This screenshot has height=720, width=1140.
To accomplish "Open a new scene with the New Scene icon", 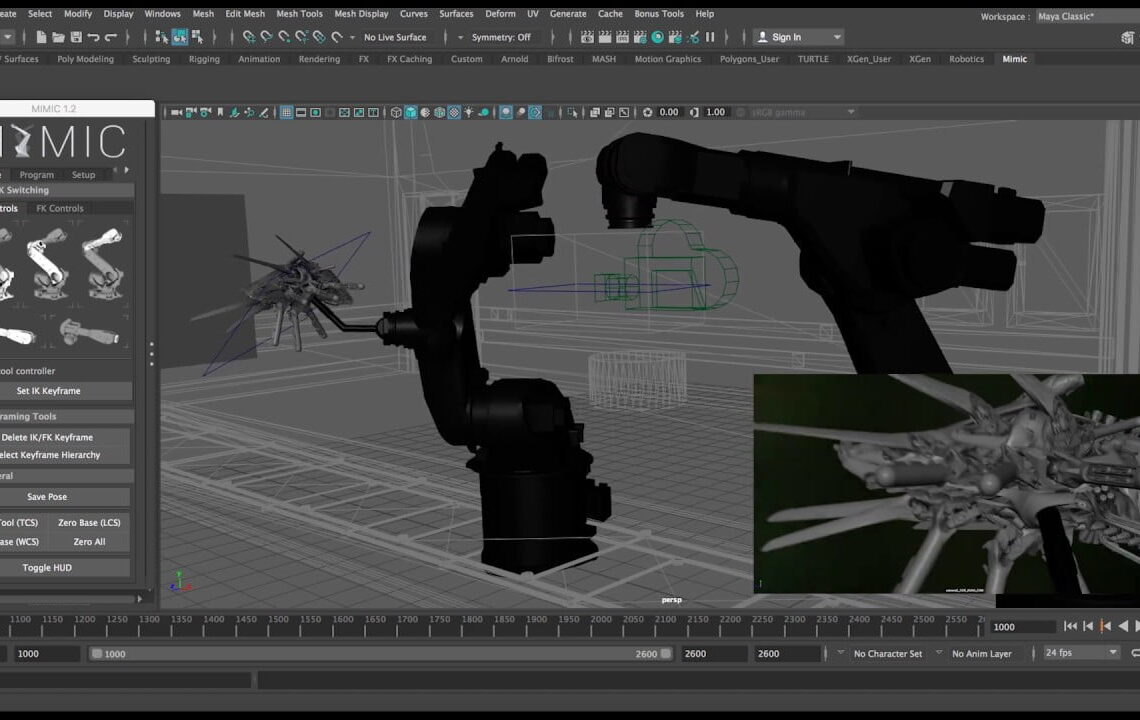I will click(x=40, y=36).
